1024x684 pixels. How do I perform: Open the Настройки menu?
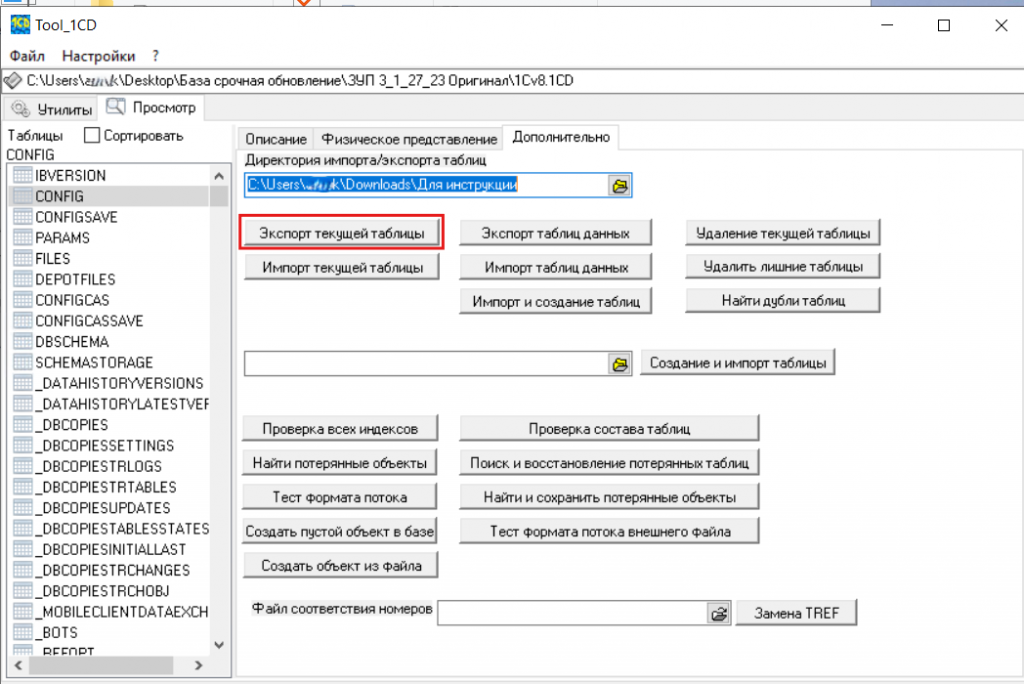[98, 56]
